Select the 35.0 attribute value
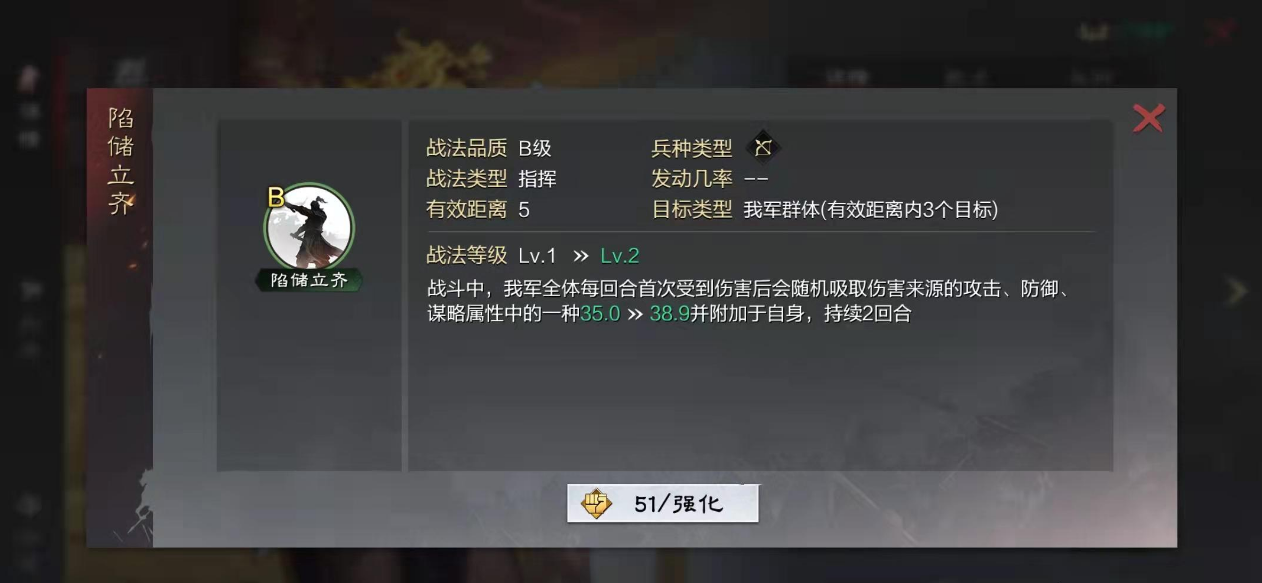Image resolution: width=1262 pixels, height=583 pixels. point(600,314)
